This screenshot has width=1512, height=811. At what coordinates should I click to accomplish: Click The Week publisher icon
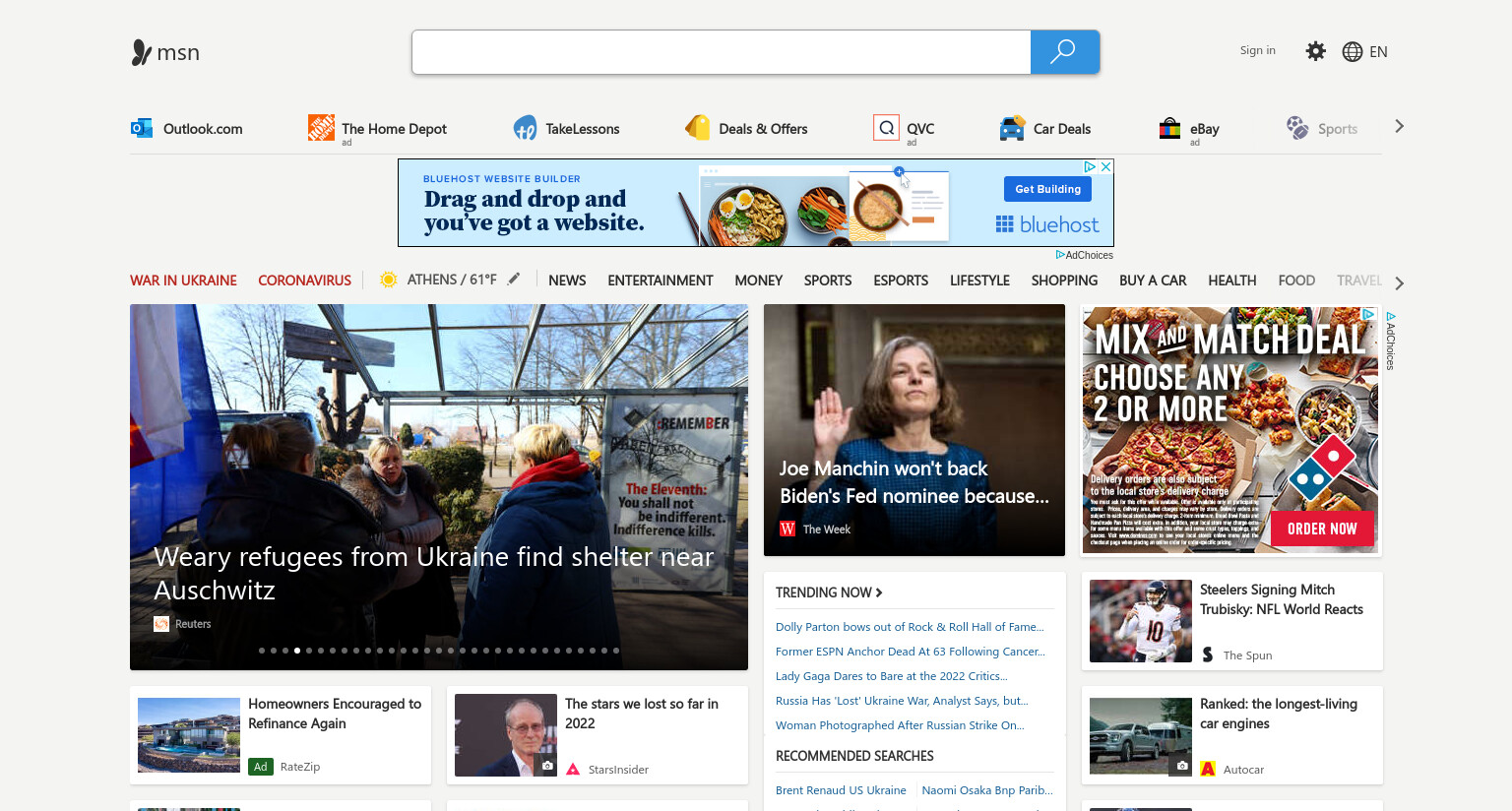(x=787, y=529)
